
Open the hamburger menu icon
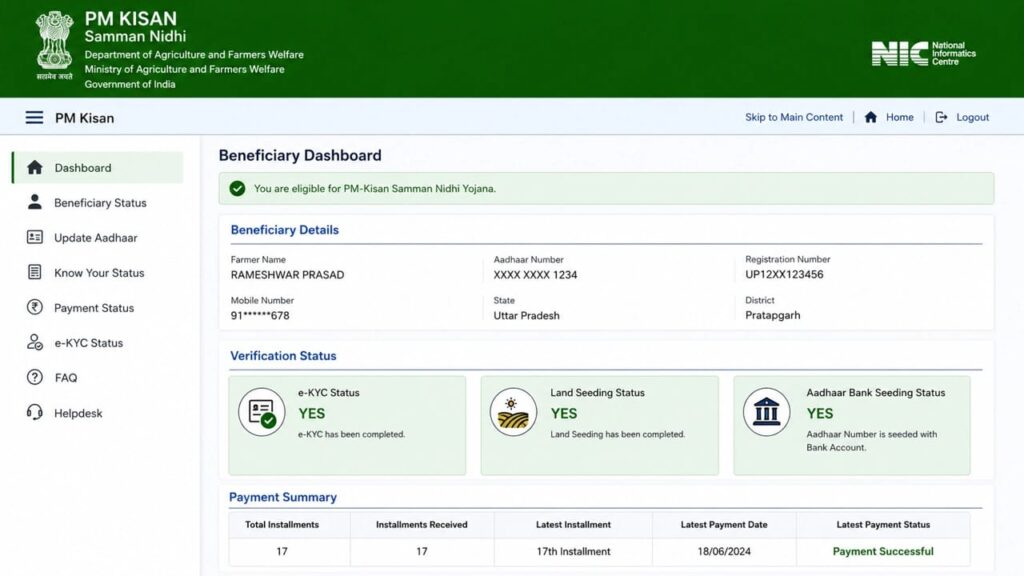pos(34,118)
